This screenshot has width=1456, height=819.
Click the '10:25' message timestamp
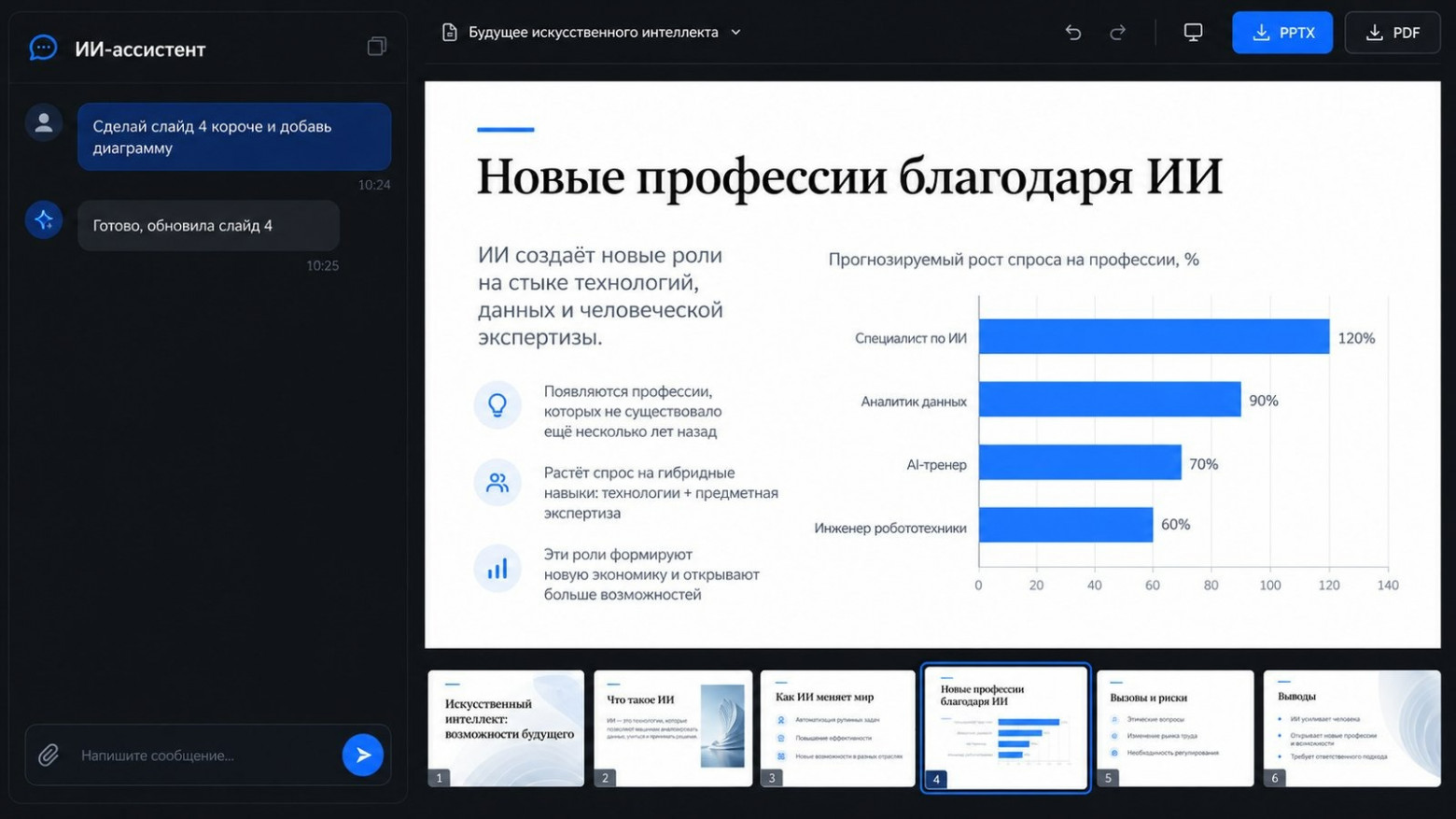(323, 266)
